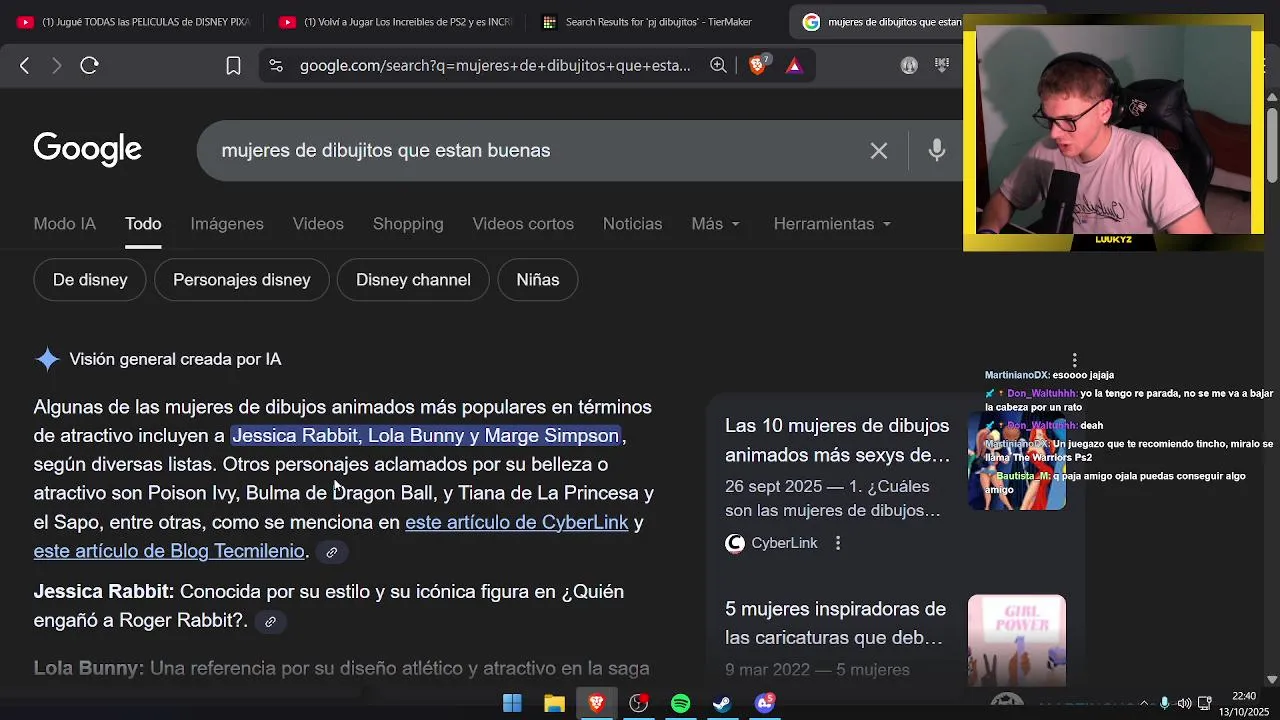The width and height of the screenshot is (1280, 720).
Task: Clear the Google search box with X
Action: [x=879, y=151]
